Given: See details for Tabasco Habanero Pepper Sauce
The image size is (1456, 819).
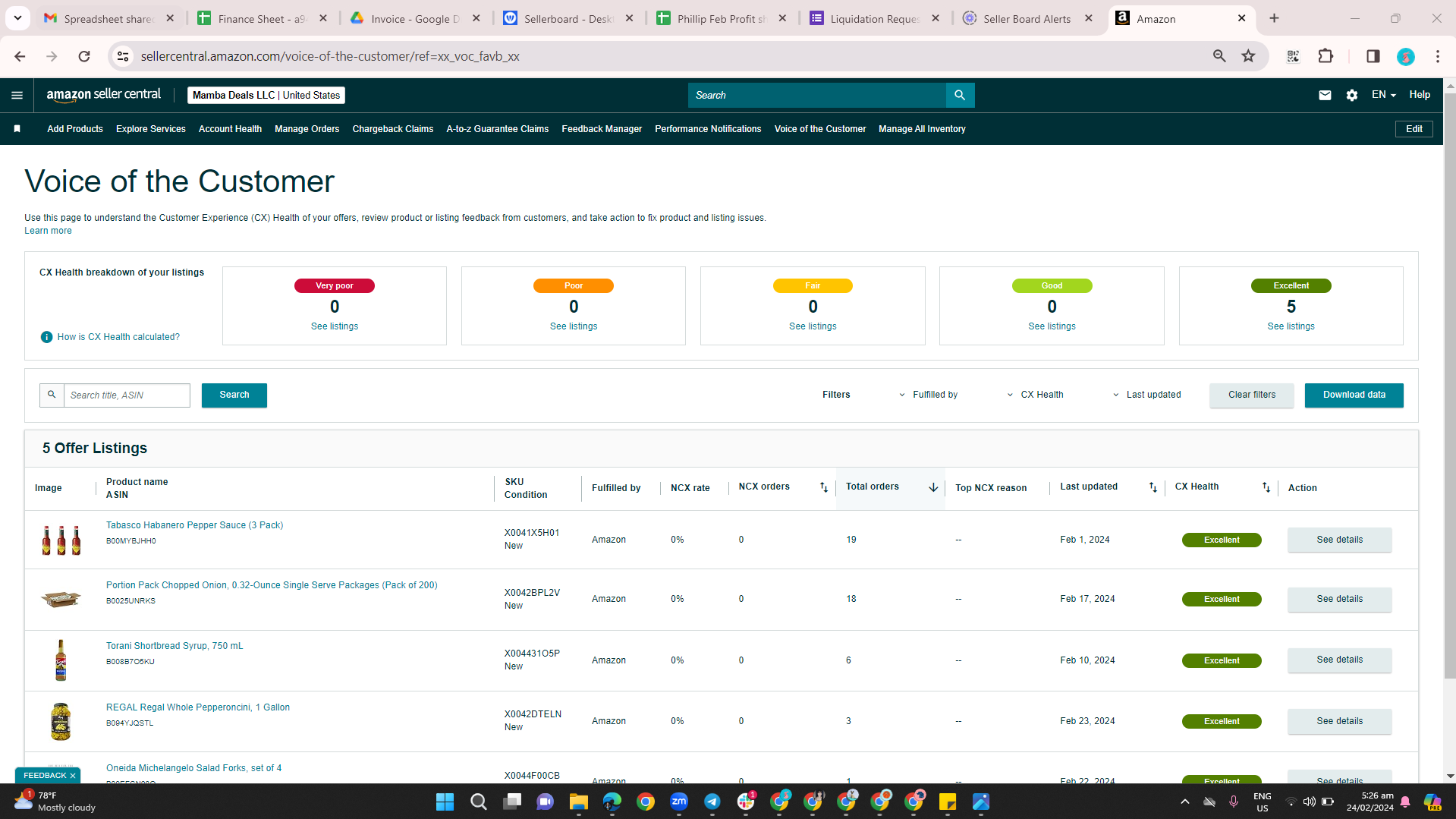Looking at the screenshot, I should pyautogui.click(x=1340, y=540).
